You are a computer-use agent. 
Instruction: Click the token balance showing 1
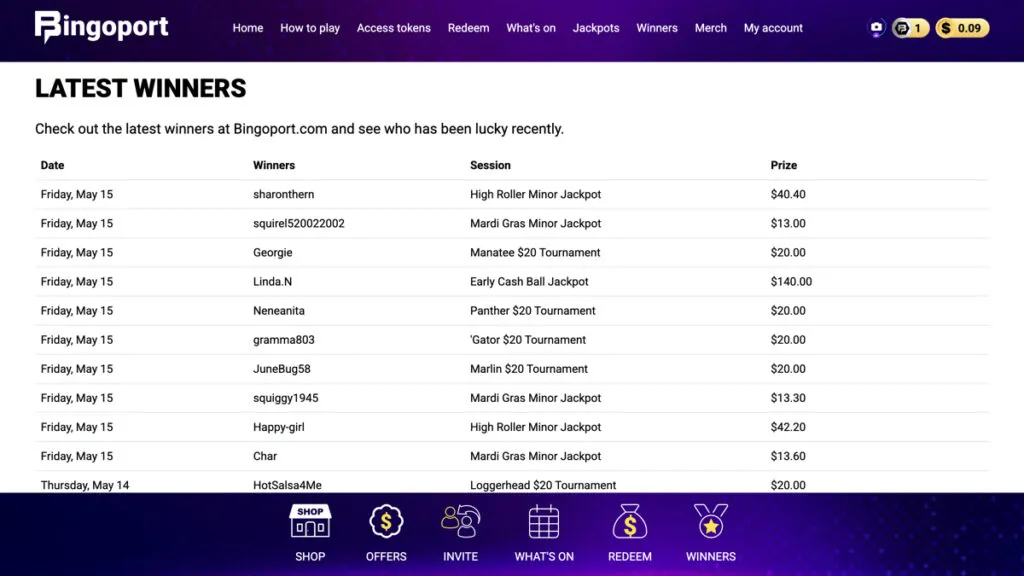(910, 28)
